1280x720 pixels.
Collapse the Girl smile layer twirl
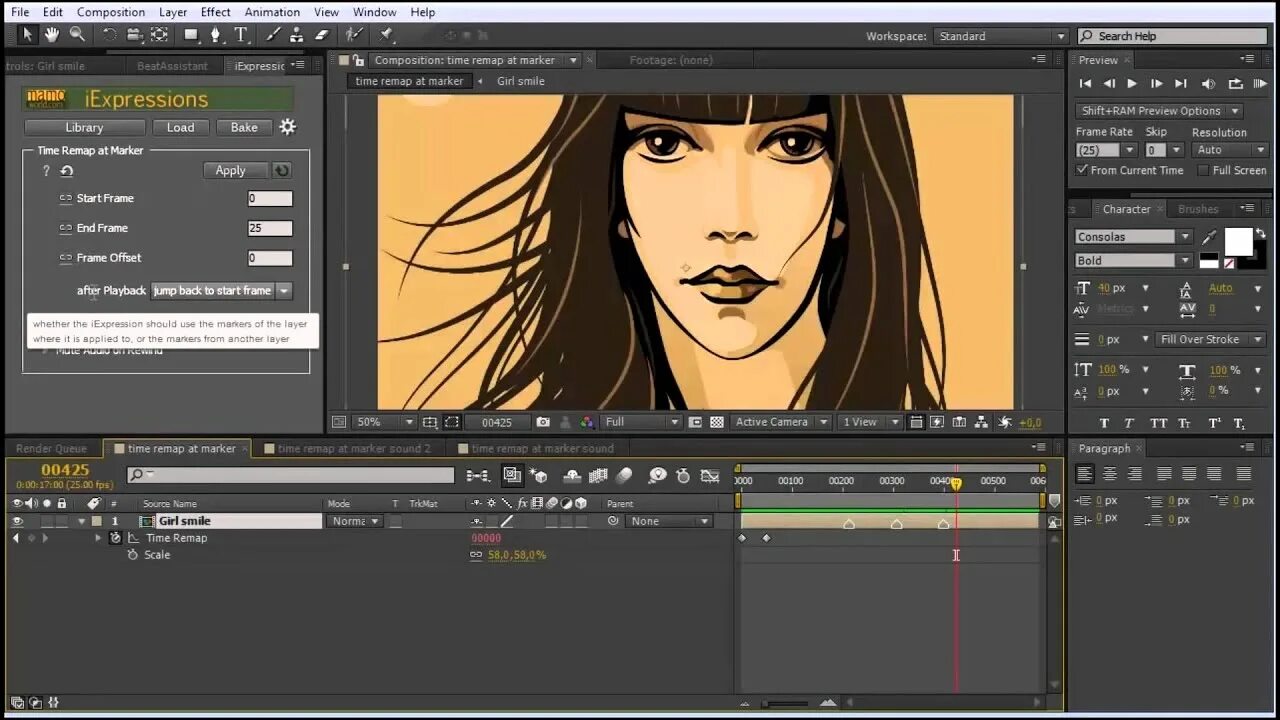point(82,521)
